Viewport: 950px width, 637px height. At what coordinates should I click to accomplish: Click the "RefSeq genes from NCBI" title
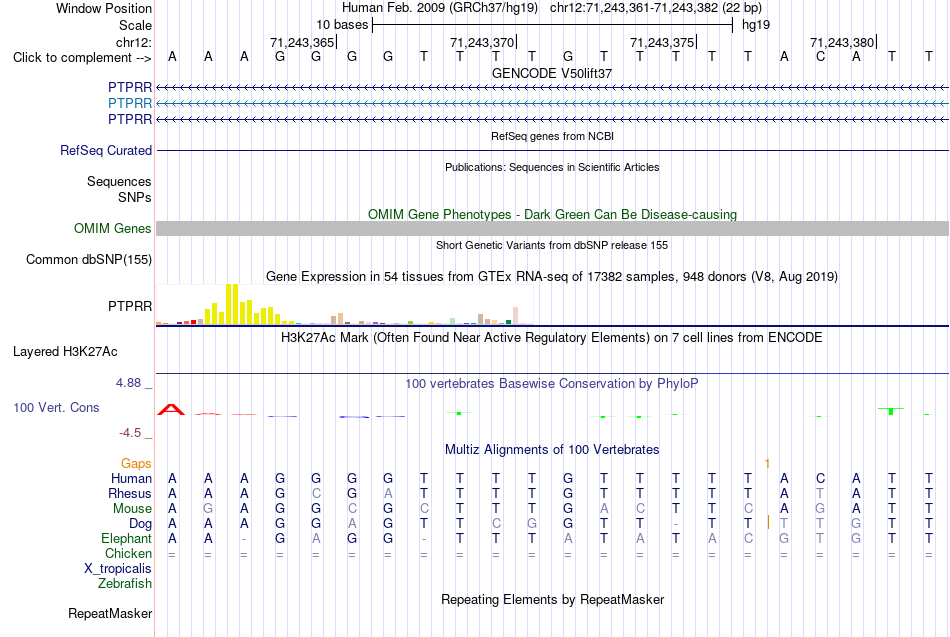[552, 136]
